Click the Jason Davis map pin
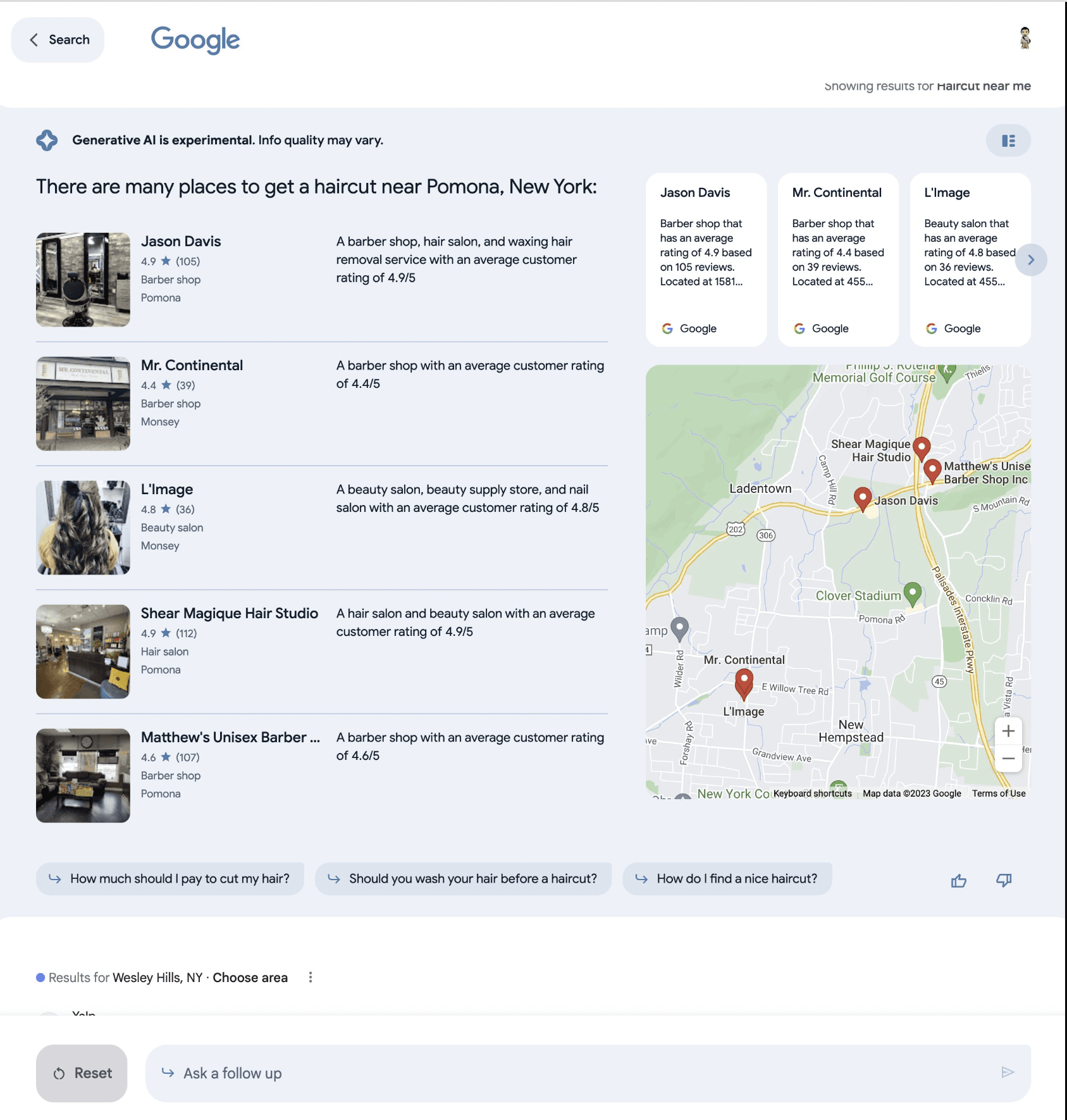Image resolution: width=1067 pixels, height=1120 pixels. 862,498
